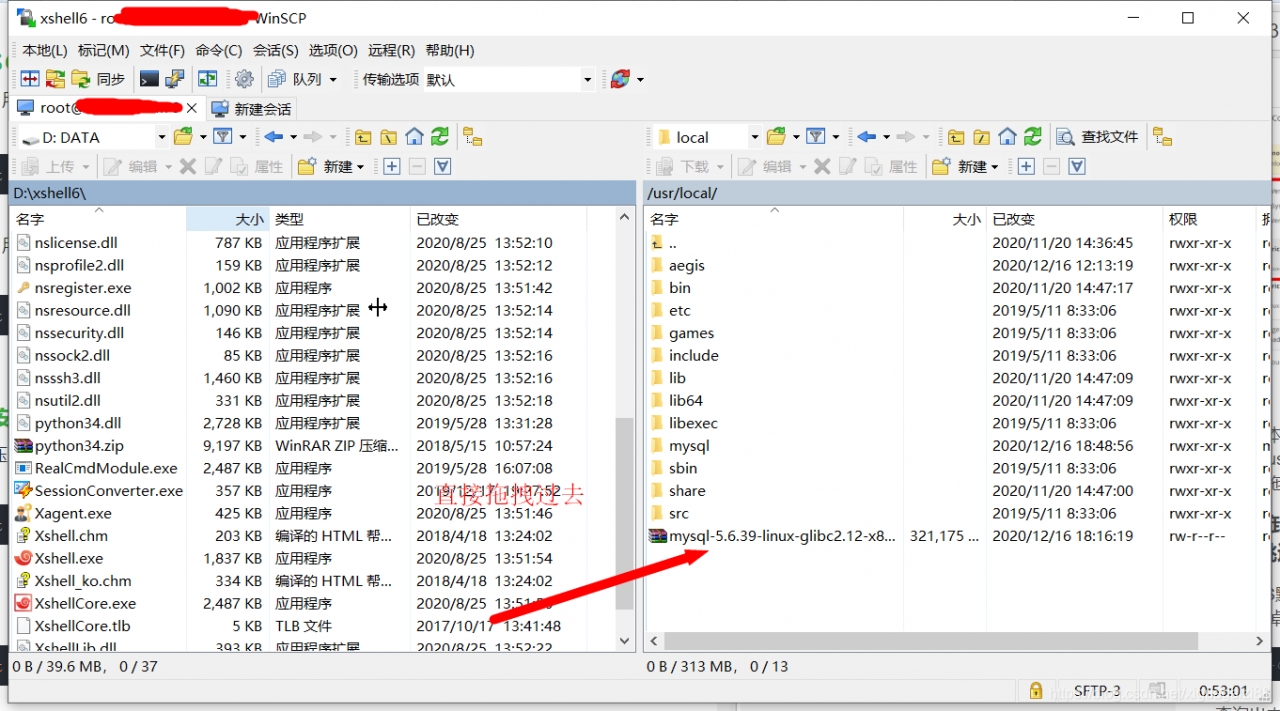Toggle directory tree icon in D: DATA panel
Image resolution: width=1280 pixels, height=711 pixels.
coord(473,137)
